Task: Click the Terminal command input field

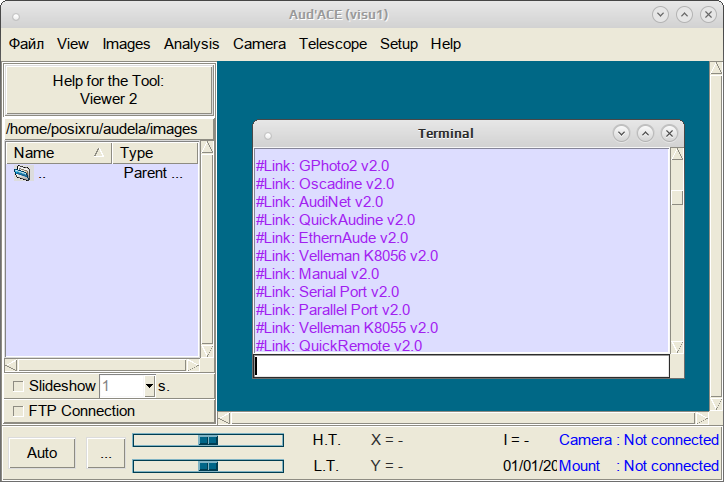Action: tap(462, 366)
